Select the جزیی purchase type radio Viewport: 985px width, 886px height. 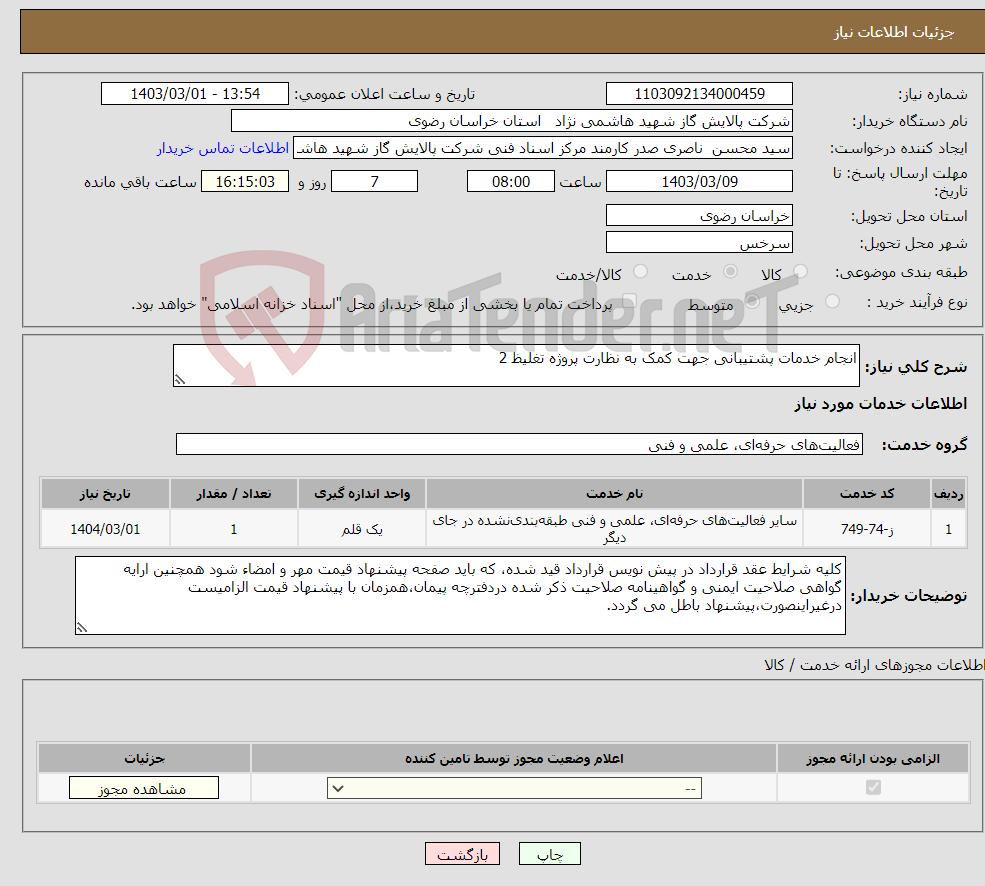click(x=832, y=302)
